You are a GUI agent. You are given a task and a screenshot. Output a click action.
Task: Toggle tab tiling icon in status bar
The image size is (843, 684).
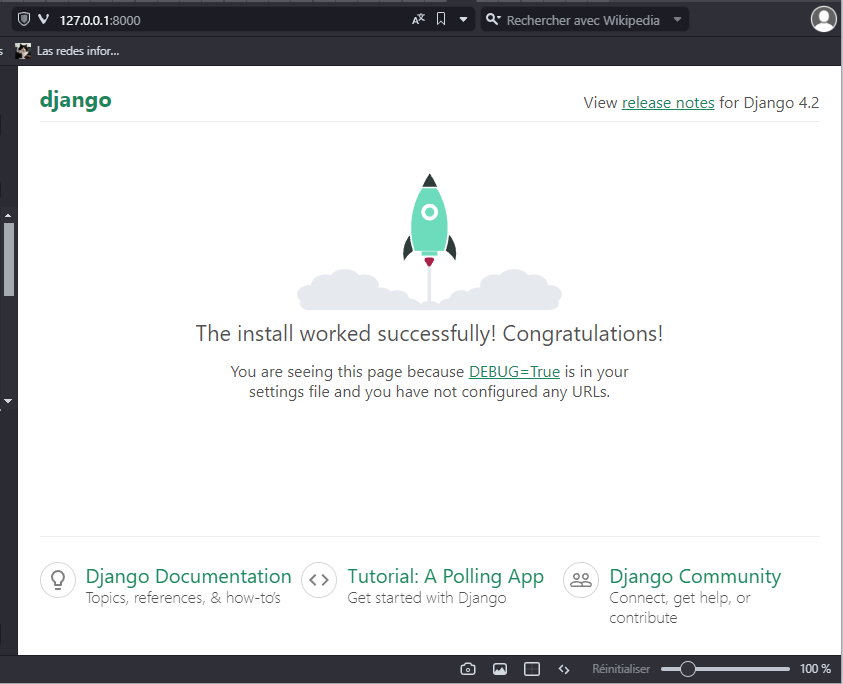point(532,669)
